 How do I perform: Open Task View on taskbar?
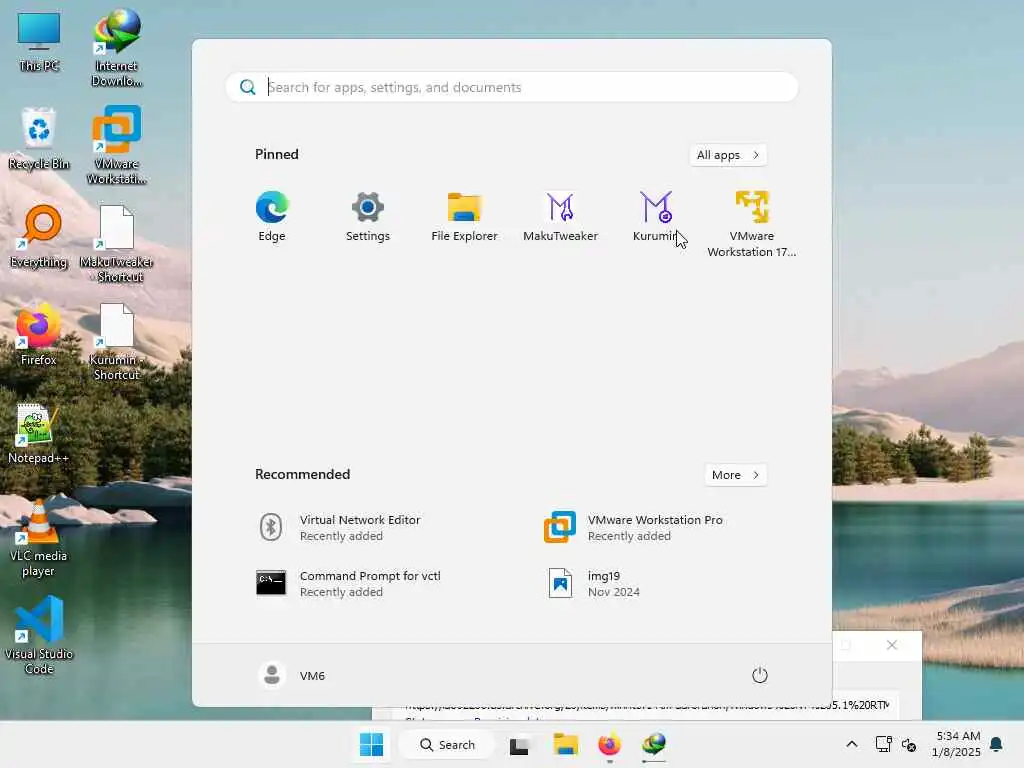click(x=519, y=744)
